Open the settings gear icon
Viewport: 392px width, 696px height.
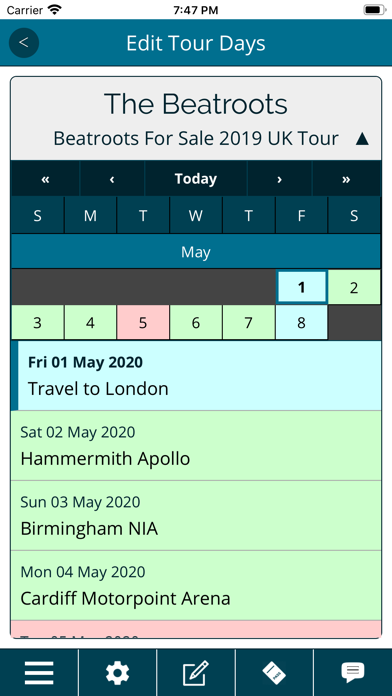pyautogui.click(x=118, y=672)
